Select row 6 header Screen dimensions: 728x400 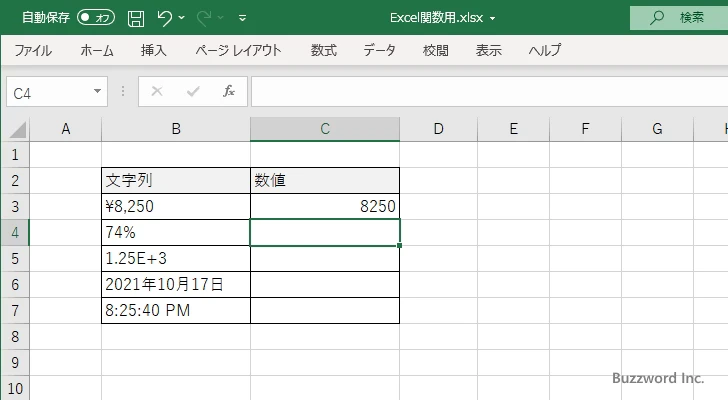click(x=15, y=284)
